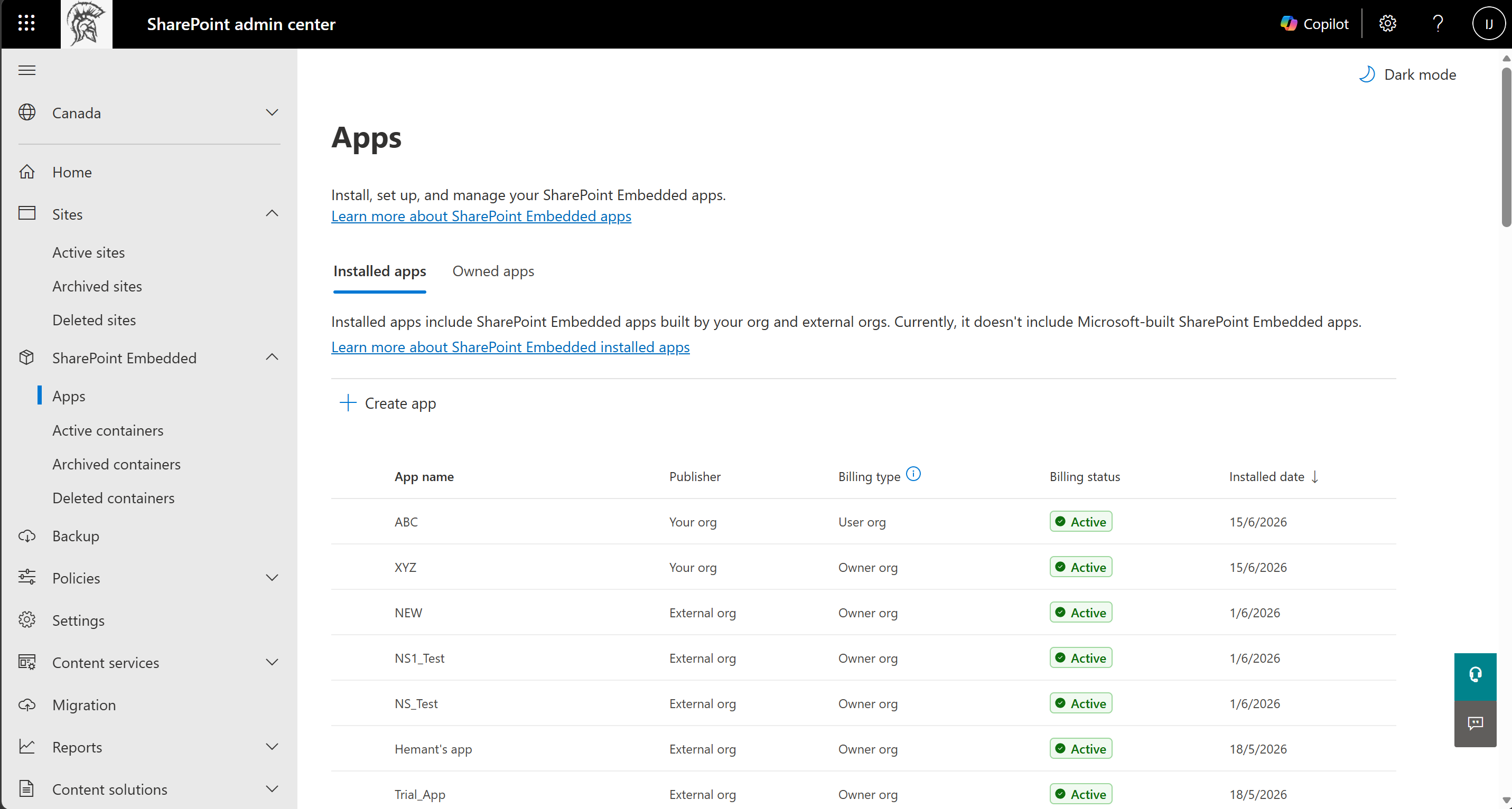Image resolution: width=1512 pixels, height=809 pixels.
Task: Collapse the Sites section chevron
Action: click(x=272, y=213)
